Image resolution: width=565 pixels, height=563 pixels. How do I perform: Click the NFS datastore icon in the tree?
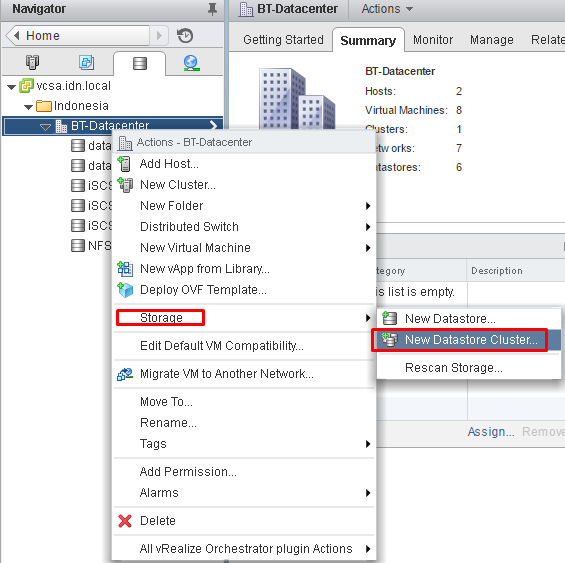pyautogui.click(x=78, y=246)
